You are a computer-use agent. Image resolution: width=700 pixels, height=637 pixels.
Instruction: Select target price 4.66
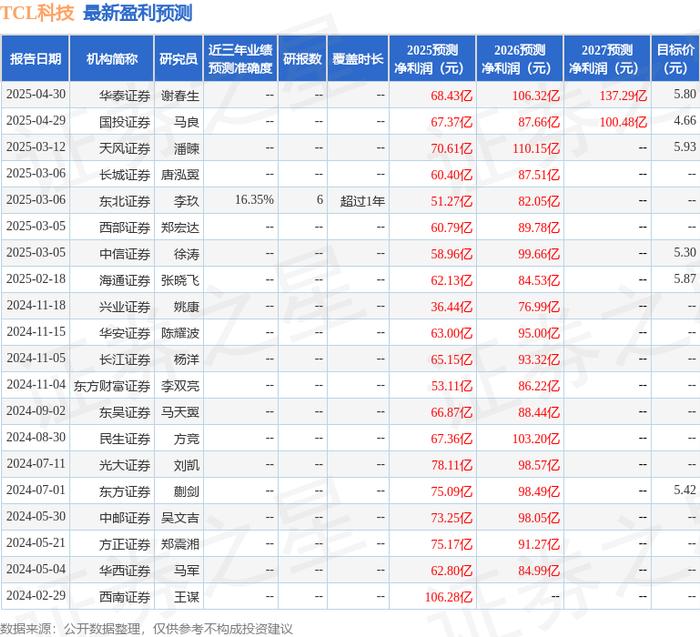coord(685,121)
